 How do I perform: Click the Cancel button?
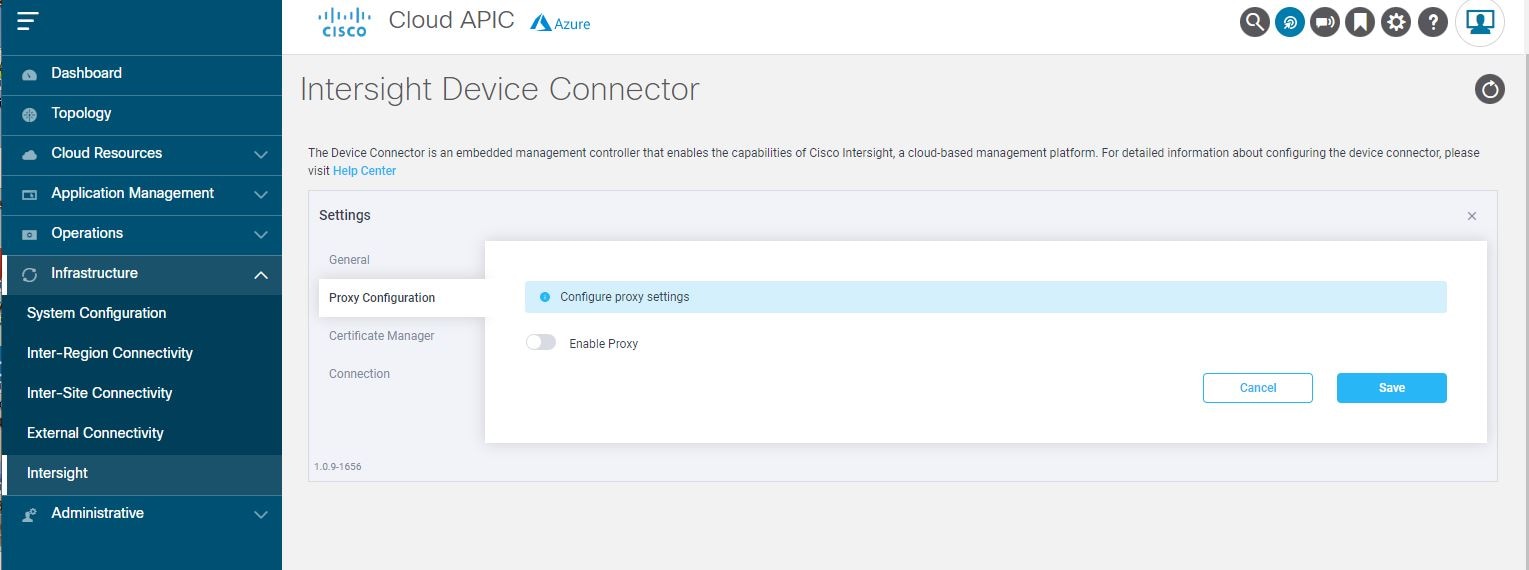(1257, 388)
